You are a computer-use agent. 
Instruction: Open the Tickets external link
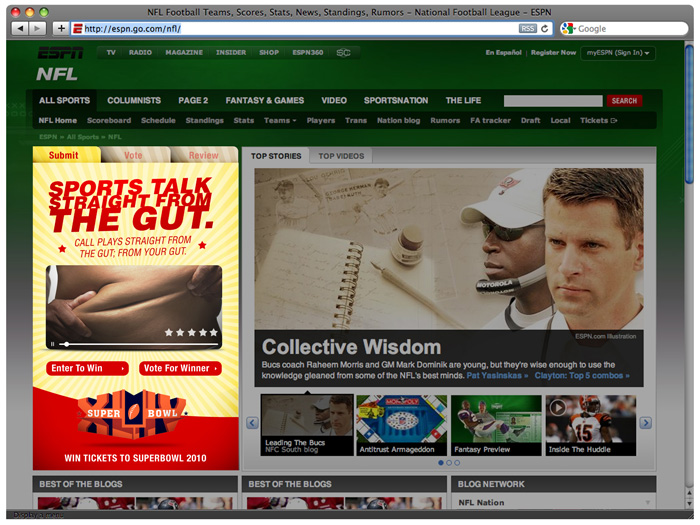[598, 121]
